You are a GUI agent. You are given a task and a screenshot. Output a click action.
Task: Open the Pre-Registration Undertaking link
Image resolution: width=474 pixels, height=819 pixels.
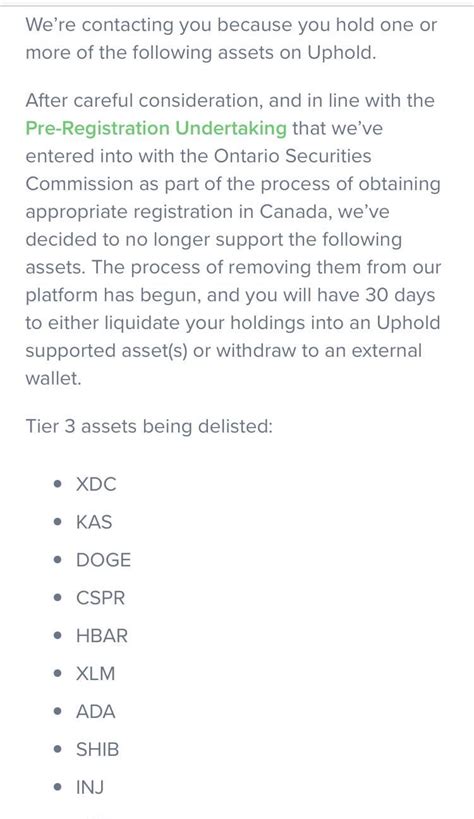click(156, 128)
